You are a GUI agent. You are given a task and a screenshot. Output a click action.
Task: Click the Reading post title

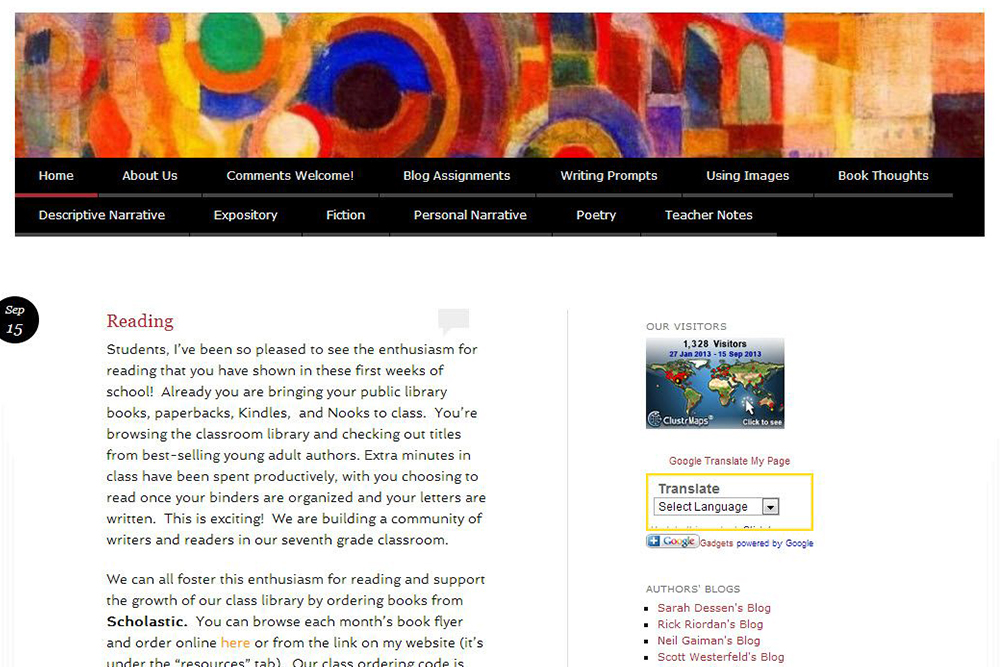click(140, 321)
